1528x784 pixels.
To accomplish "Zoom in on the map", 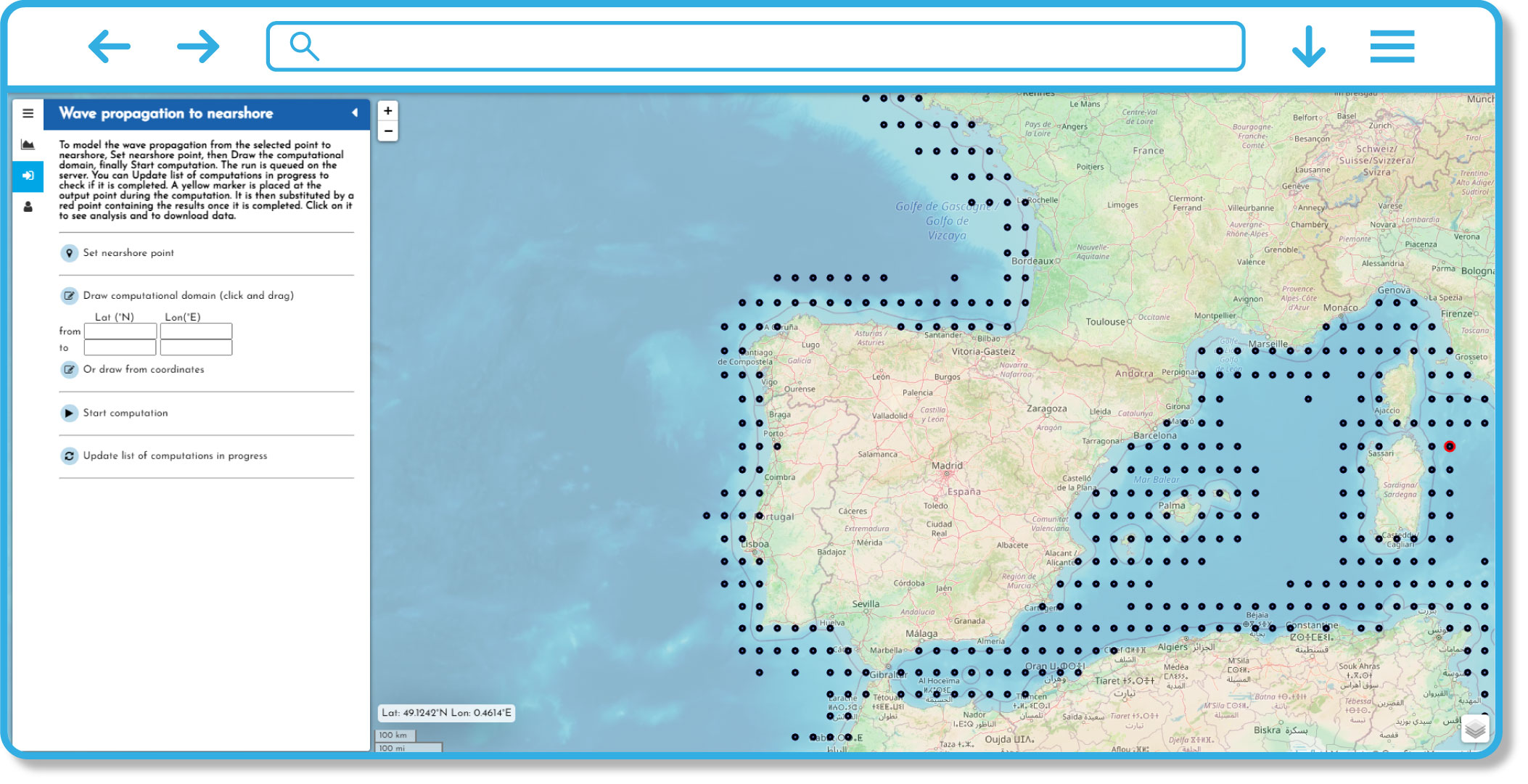I will 388,111.
